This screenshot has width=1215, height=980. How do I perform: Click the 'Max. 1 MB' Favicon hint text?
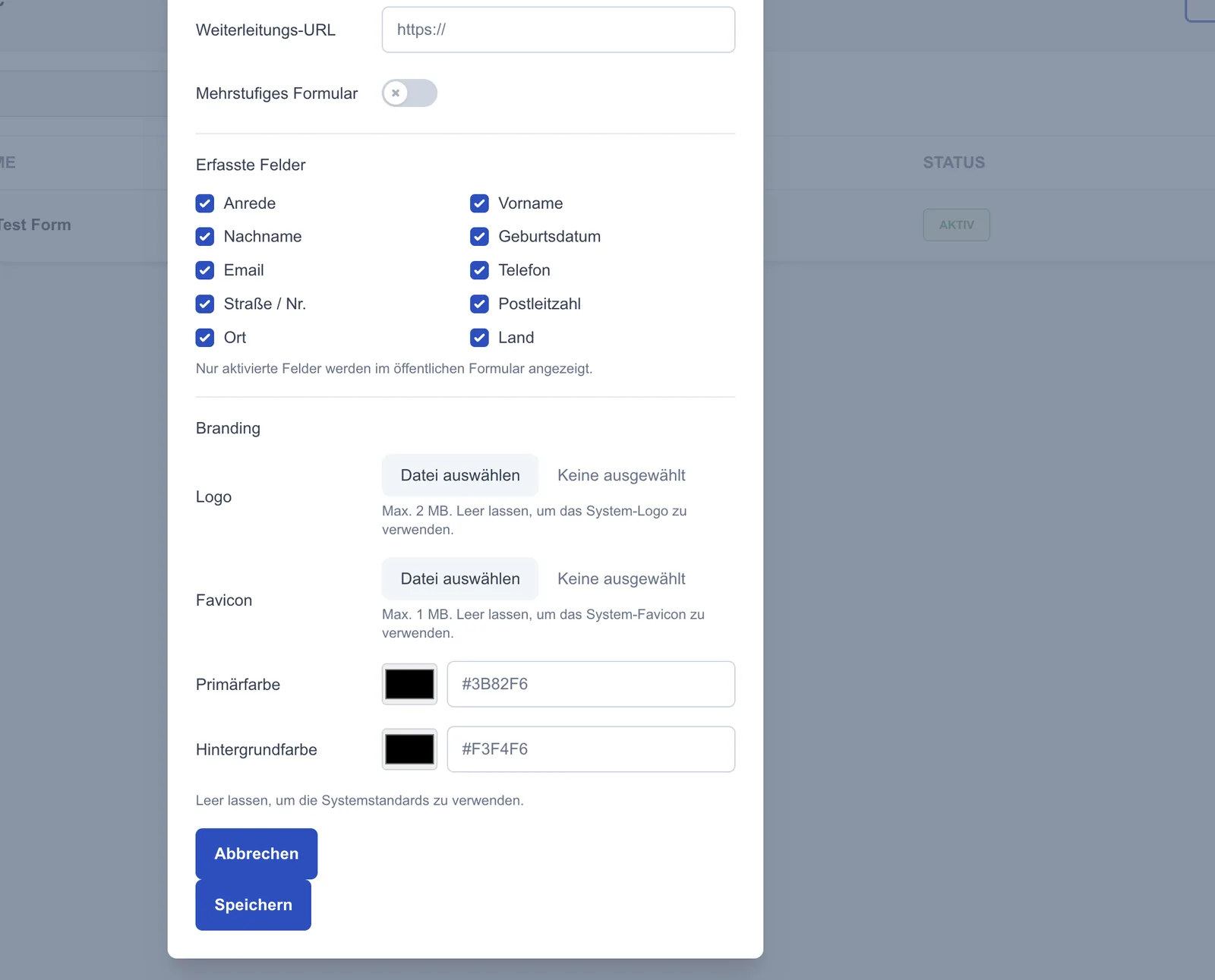[x=544, y=623]
